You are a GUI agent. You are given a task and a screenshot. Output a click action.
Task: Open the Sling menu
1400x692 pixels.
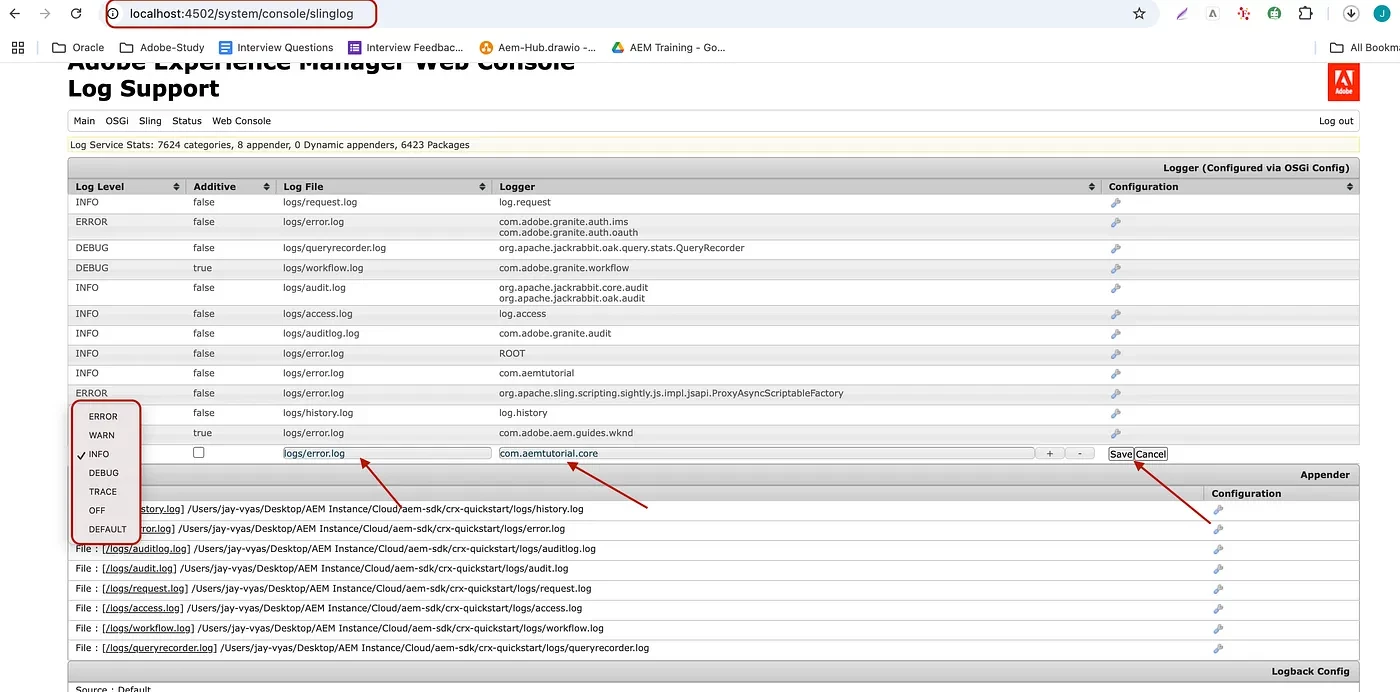[150, 121]
